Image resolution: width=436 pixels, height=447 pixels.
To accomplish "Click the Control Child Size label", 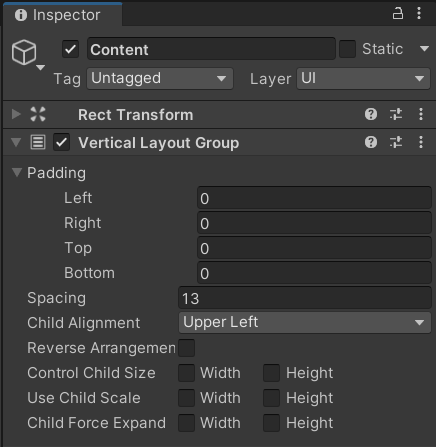I will (91, 373).
